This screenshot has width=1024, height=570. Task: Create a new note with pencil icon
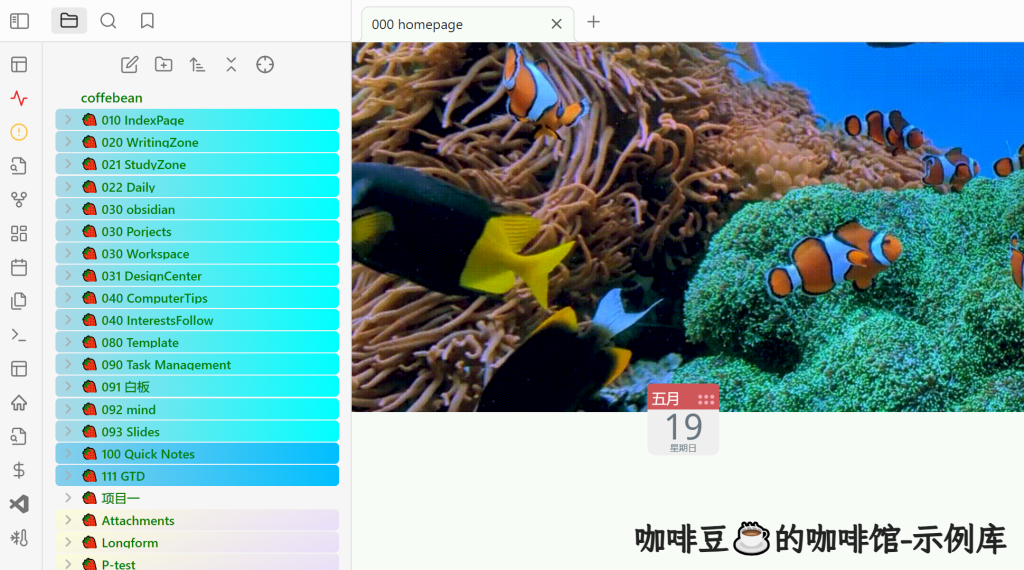tap(129, 65)
